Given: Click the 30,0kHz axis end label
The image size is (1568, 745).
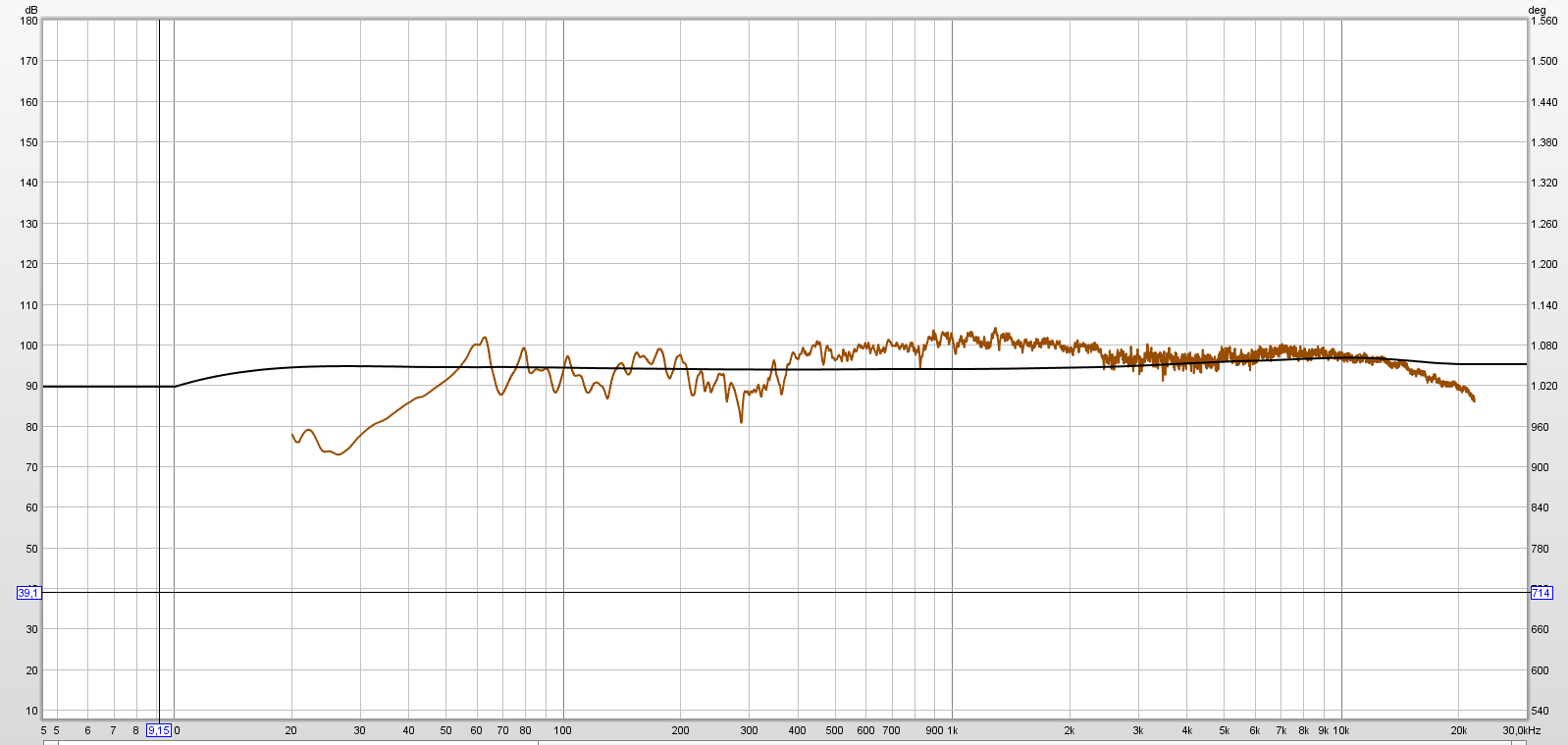Looking at the screenshot, I should pos(1522,730).
